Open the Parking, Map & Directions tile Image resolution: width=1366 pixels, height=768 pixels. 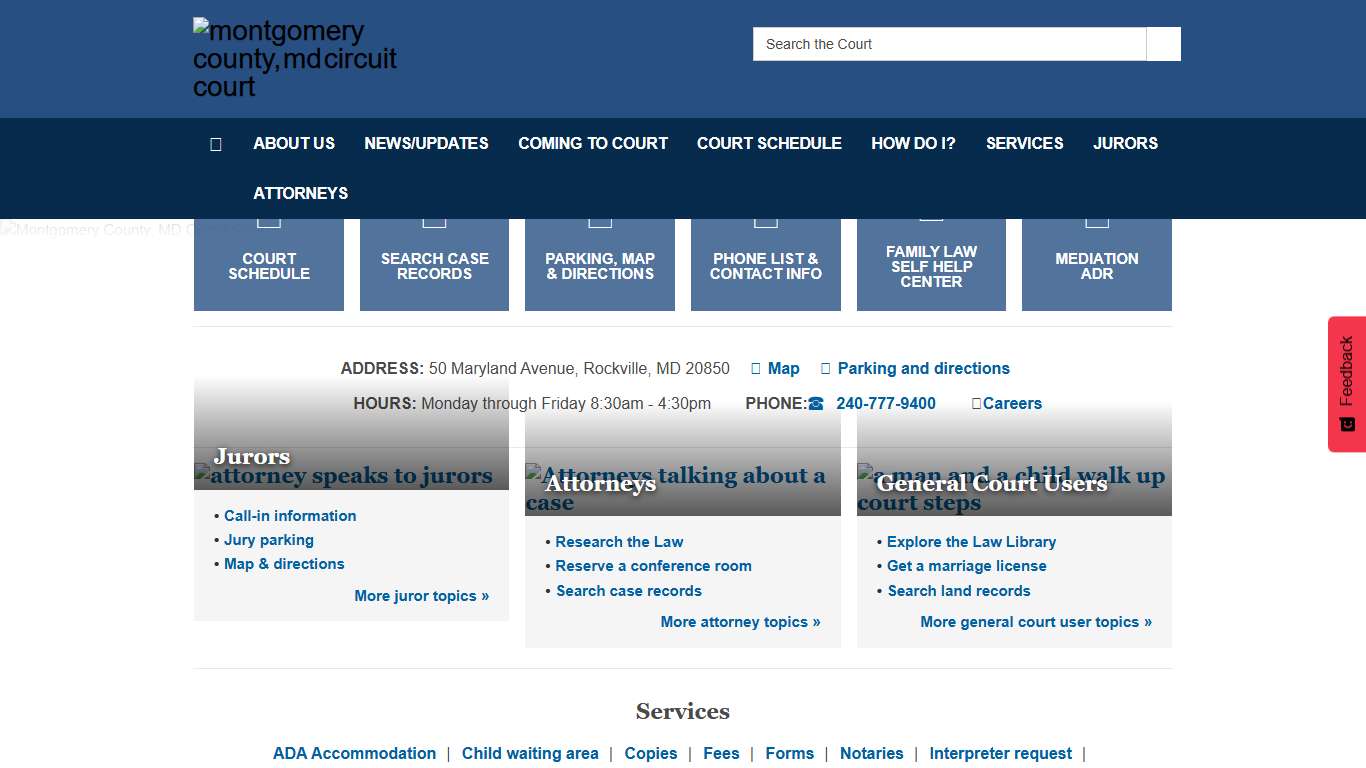click(600, 265)
